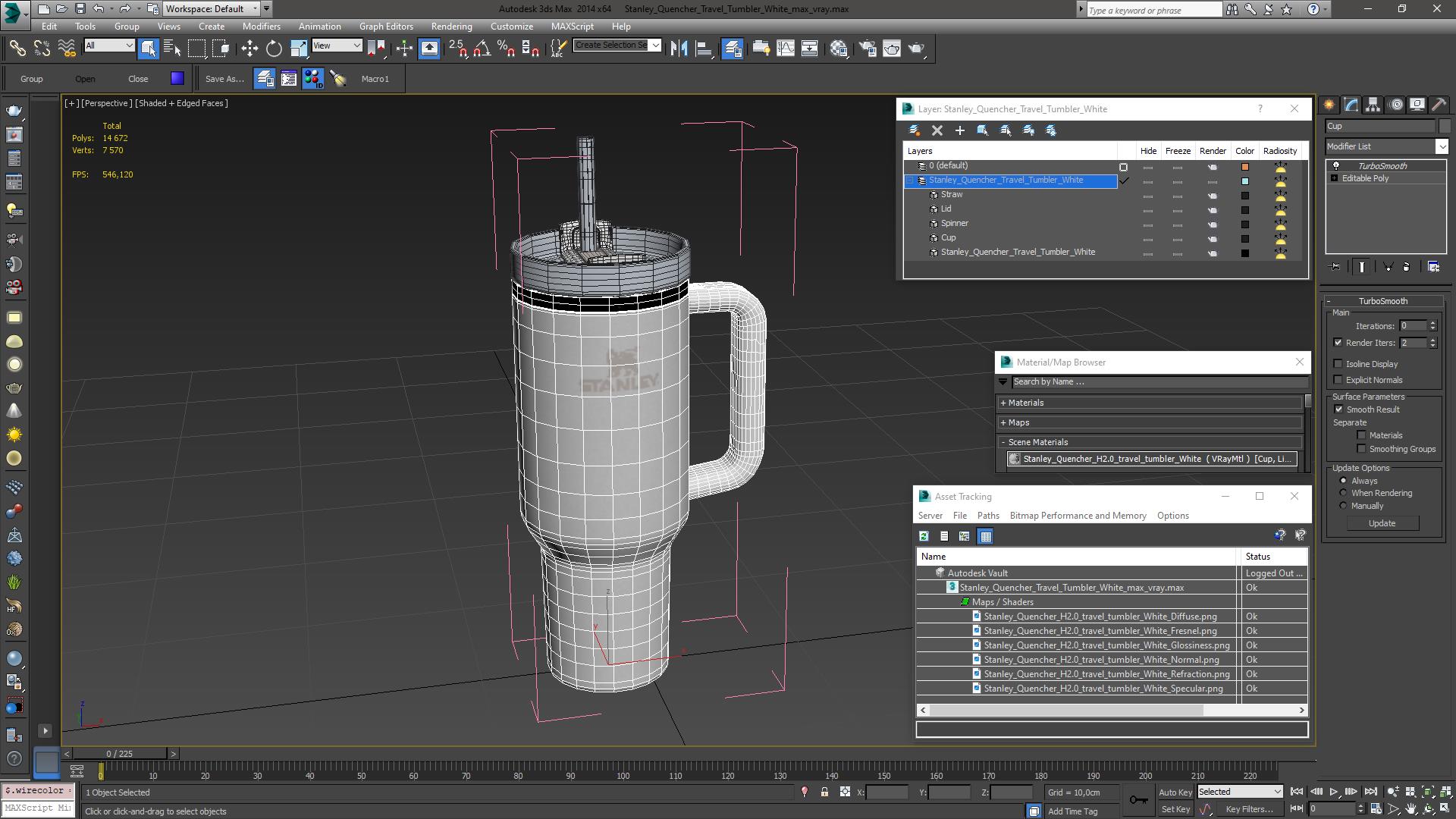This screenshot has height=819, width=1456.
Task: Click the TurboSmooth Update button
Action: 1382,523
